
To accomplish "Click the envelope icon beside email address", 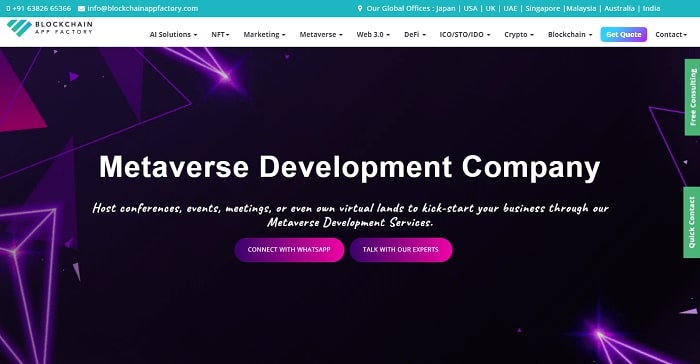I will coord(81,8).
